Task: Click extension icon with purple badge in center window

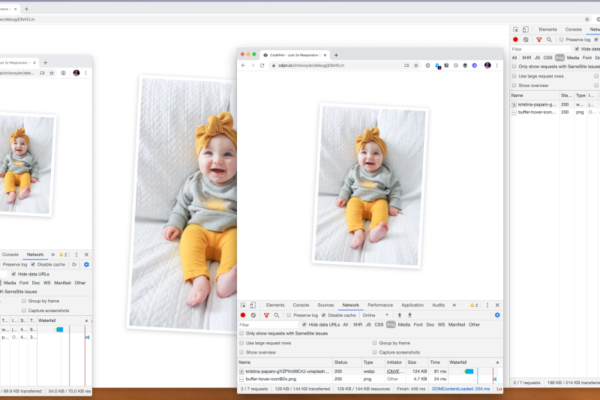Action: [x=438, y=66]
